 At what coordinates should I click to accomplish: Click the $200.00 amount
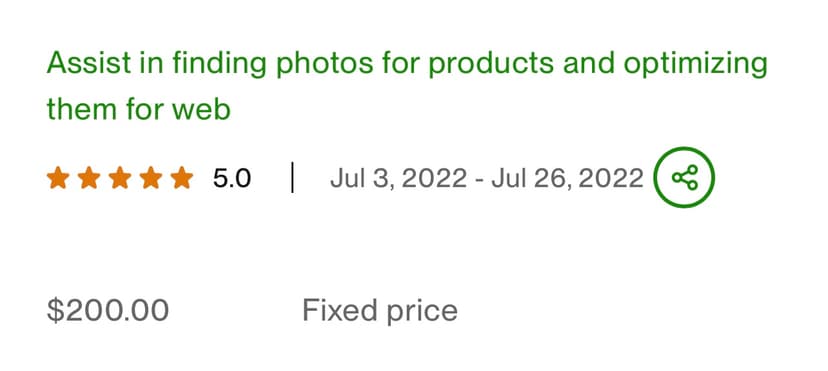click(108, 310)
